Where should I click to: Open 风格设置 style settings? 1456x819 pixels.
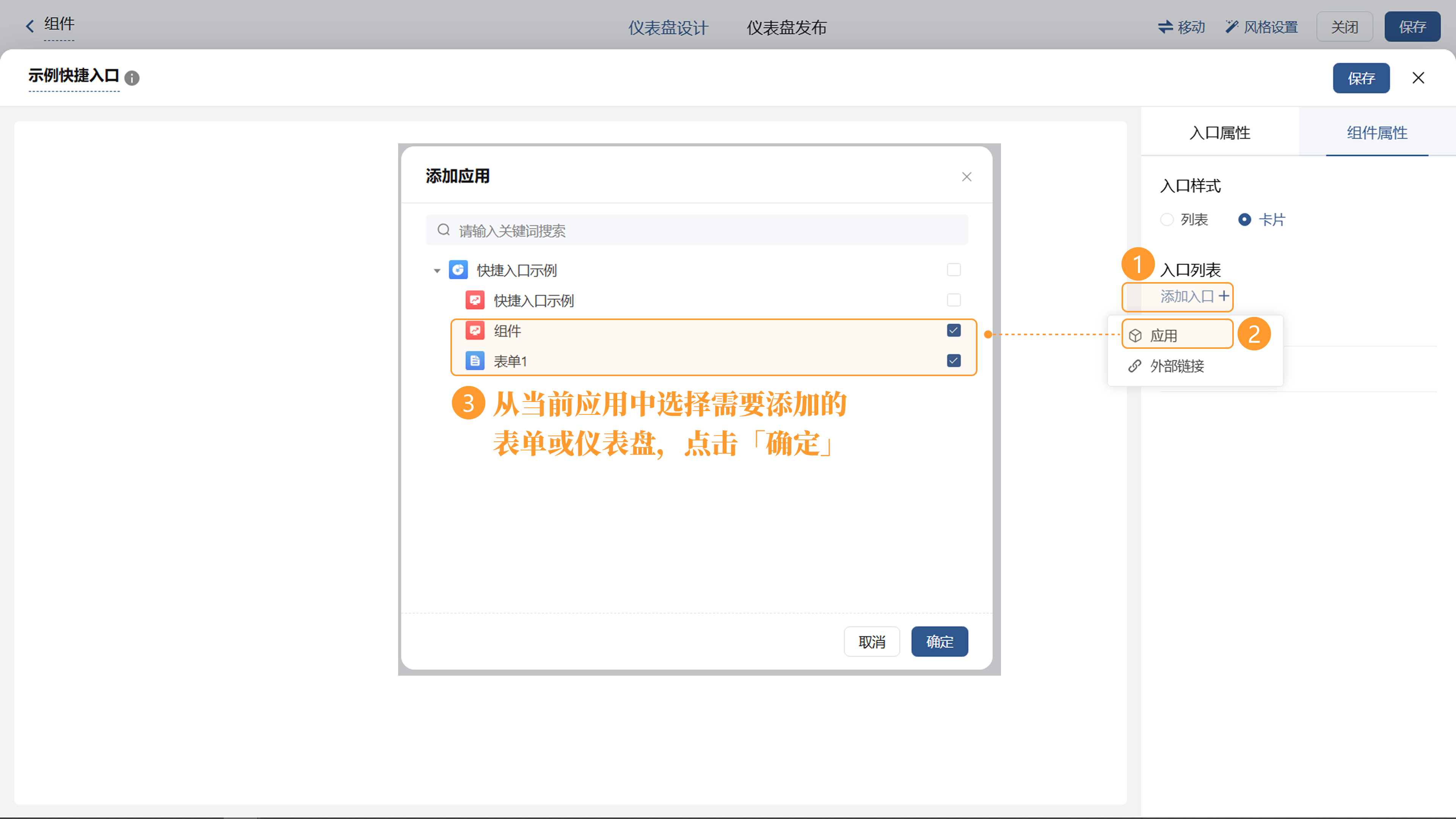pyautogui.click(x=1261, y=27)
